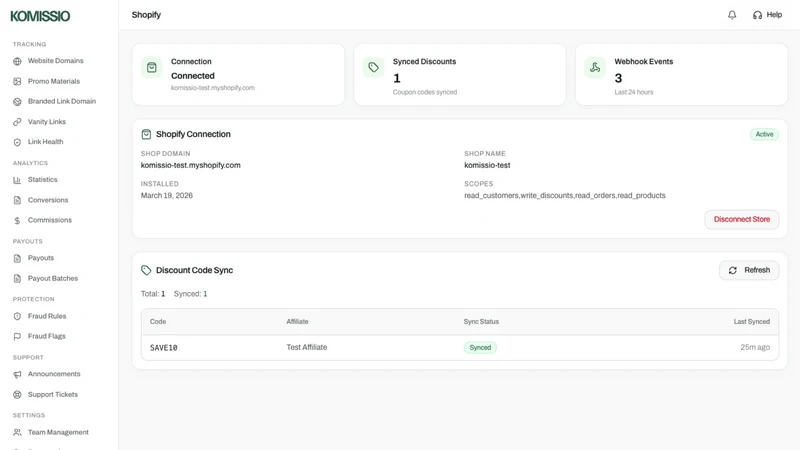Click the Commissions dollar icon

click(x=17, y=220)
